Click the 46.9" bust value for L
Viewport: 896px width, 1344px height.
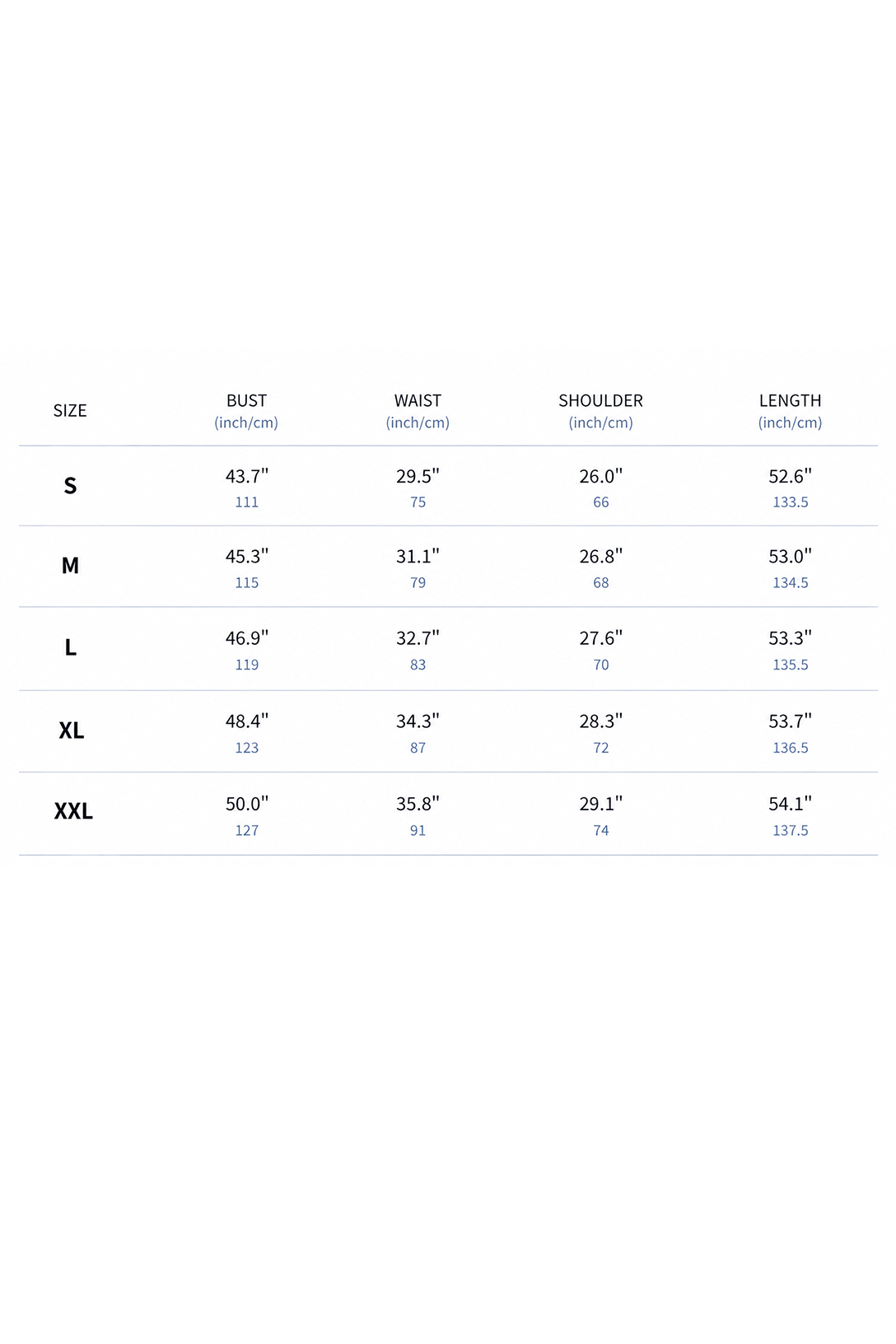(246, 638)
